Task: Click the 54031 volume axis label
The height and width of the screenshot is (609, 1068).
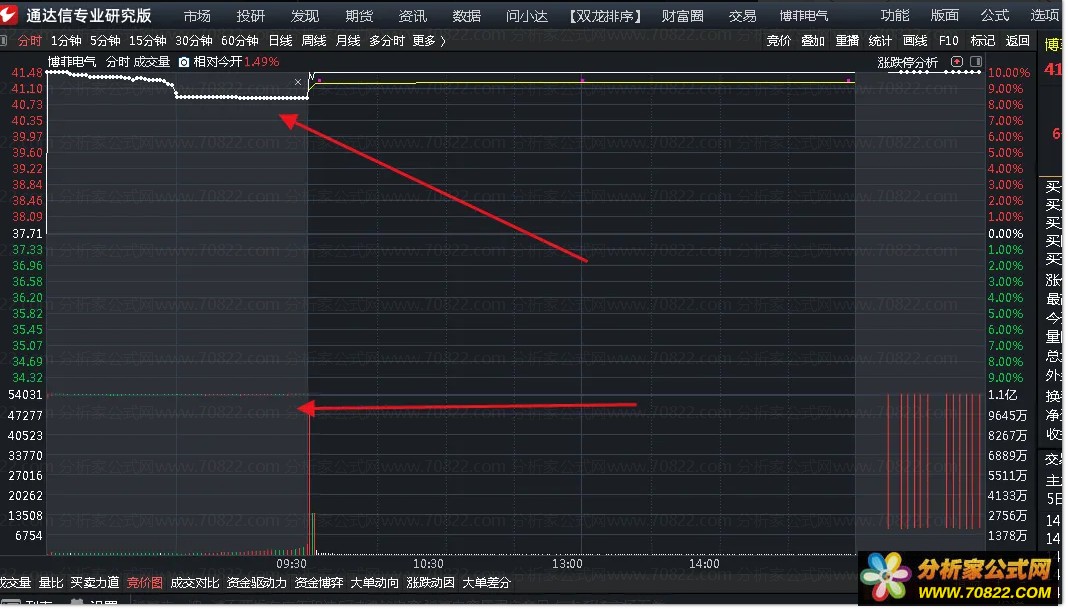Action: [x=25, y=395]
